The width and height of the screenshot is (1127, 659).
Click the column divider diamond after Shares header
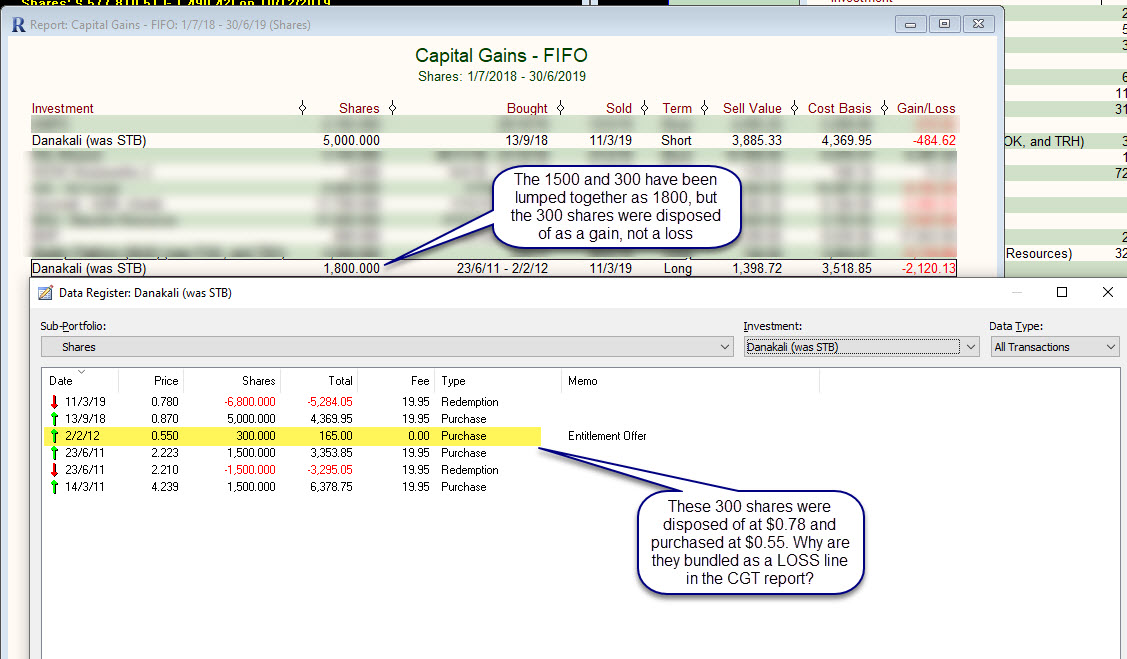click(x=392, y=108)
